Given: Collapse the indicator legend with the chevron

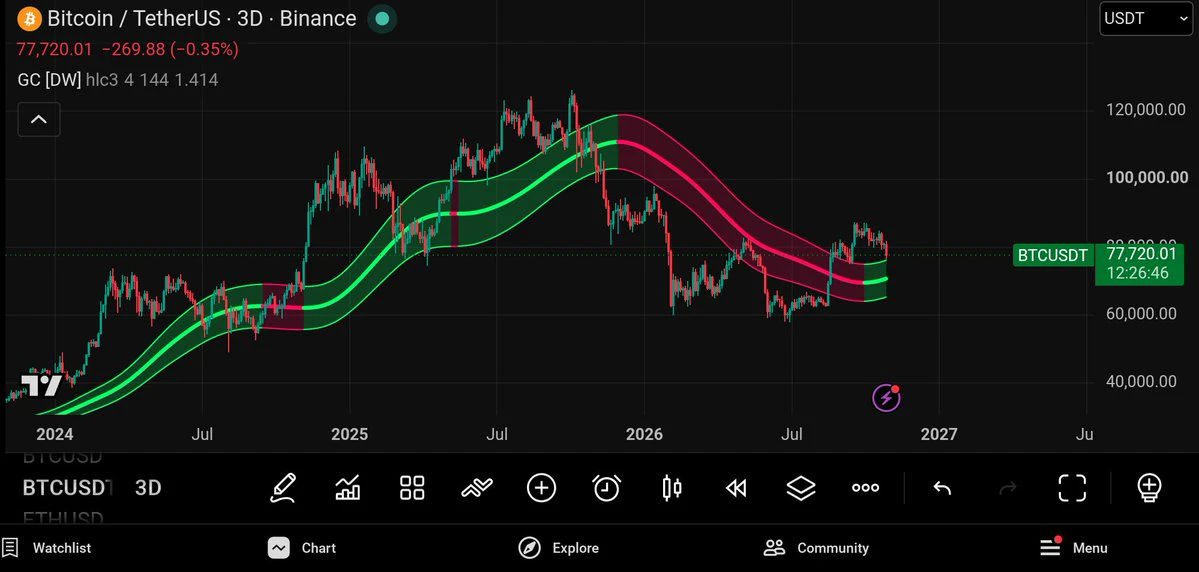Looking at the screenshot, I should 38,119.
